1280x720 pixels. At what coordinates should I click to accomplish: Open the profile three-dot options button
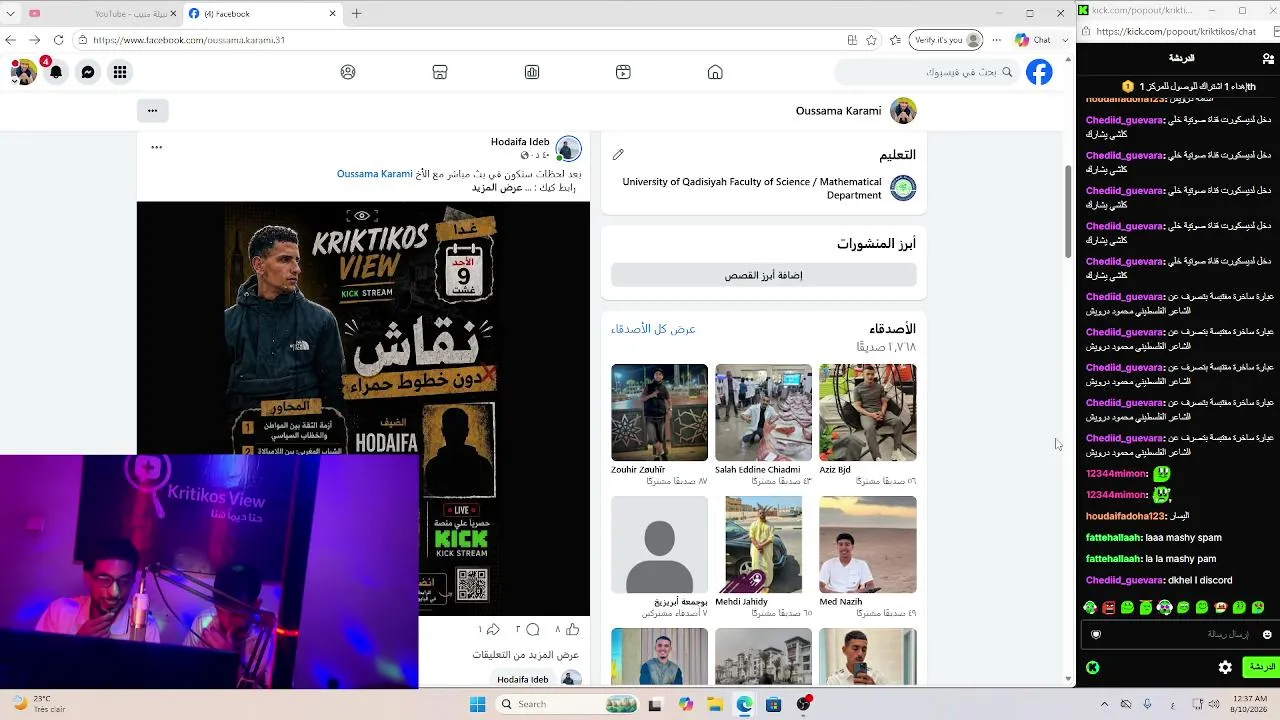(x=152, y=110)
